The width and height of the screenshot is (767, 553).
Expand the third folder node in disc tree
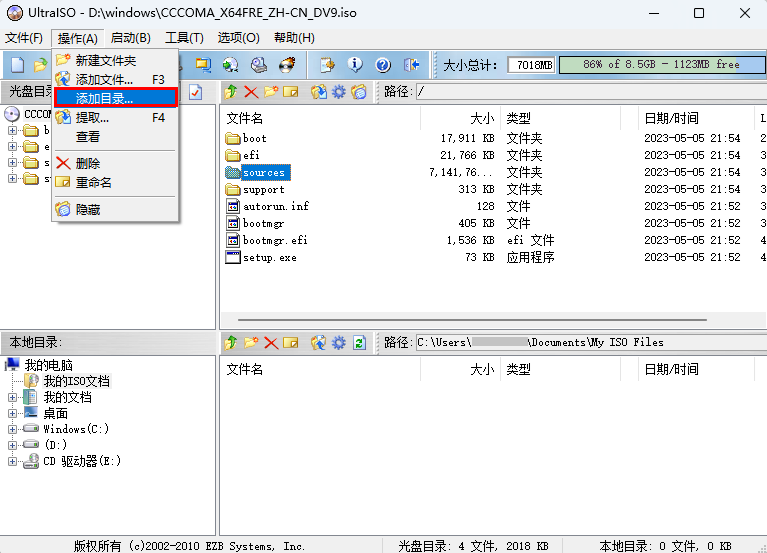(12, 162)
